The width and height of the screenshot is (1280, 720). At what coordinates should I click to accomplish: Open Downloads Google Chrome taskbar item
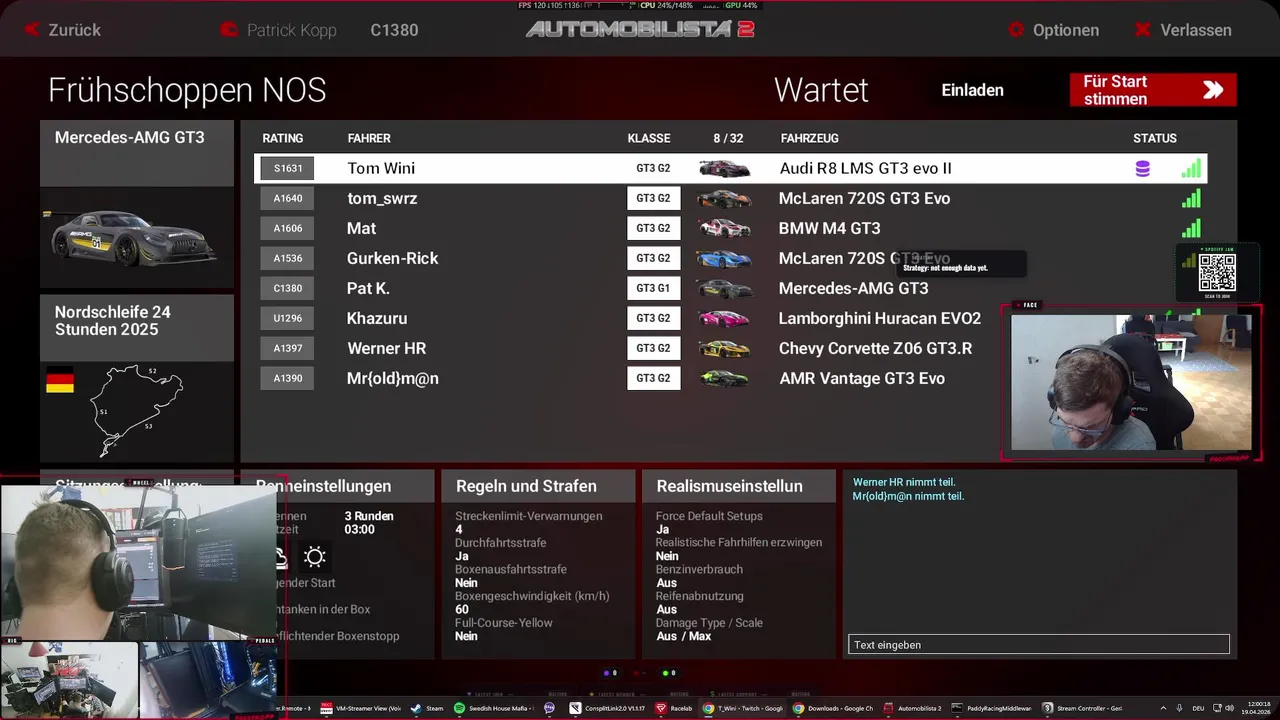(833, 708)
